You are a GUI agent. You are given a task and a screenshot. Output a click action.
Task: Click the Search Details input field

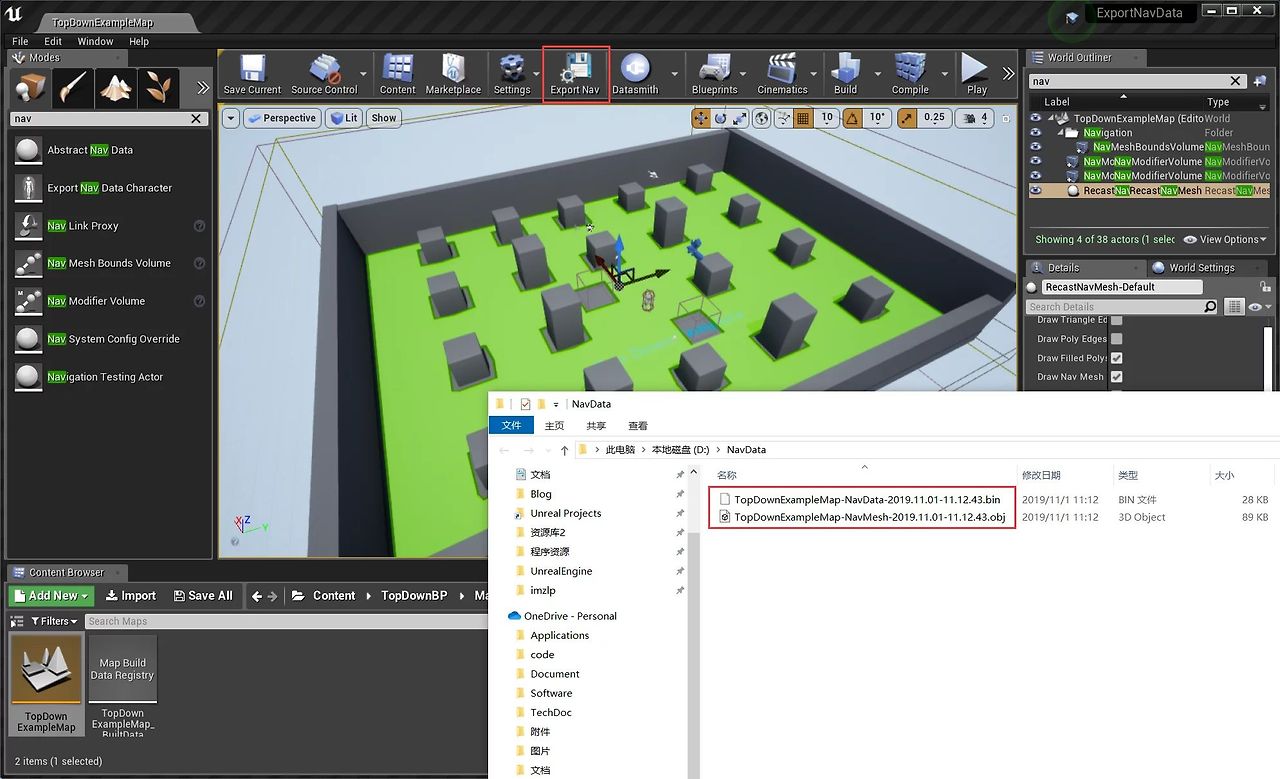point(1122,307)
